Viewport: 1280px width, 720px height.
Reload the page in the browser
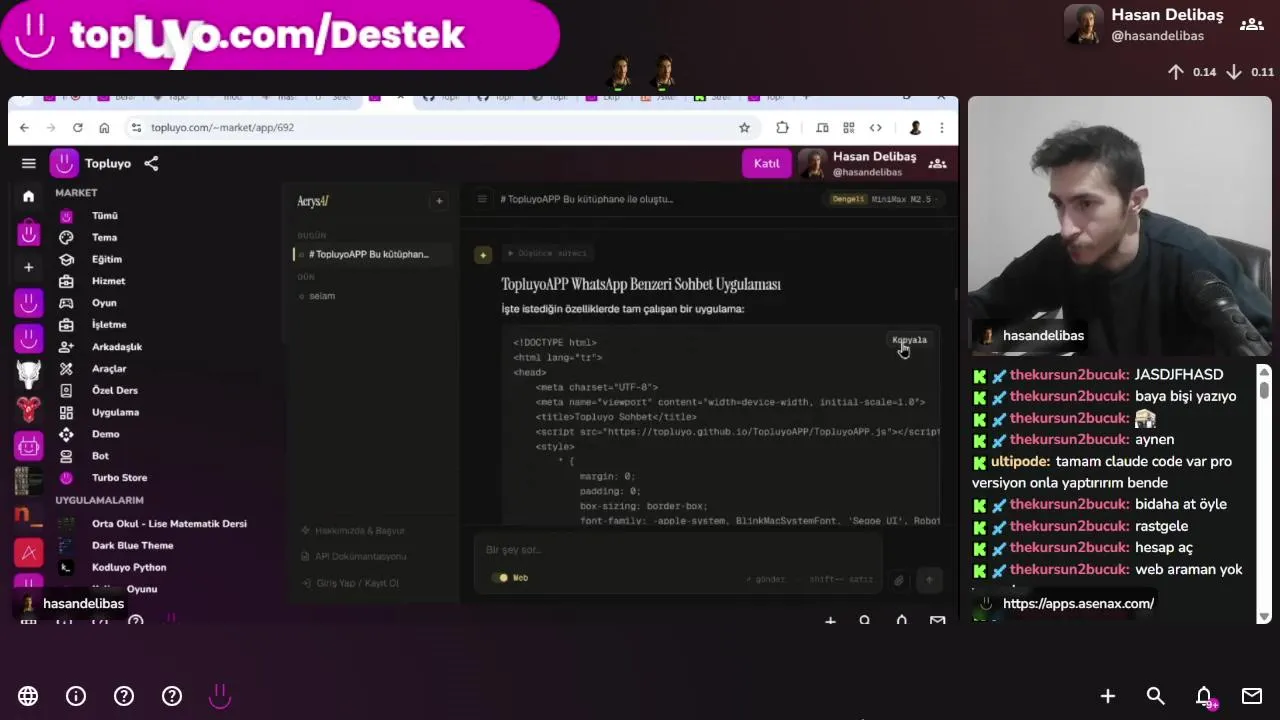(77, 127)
